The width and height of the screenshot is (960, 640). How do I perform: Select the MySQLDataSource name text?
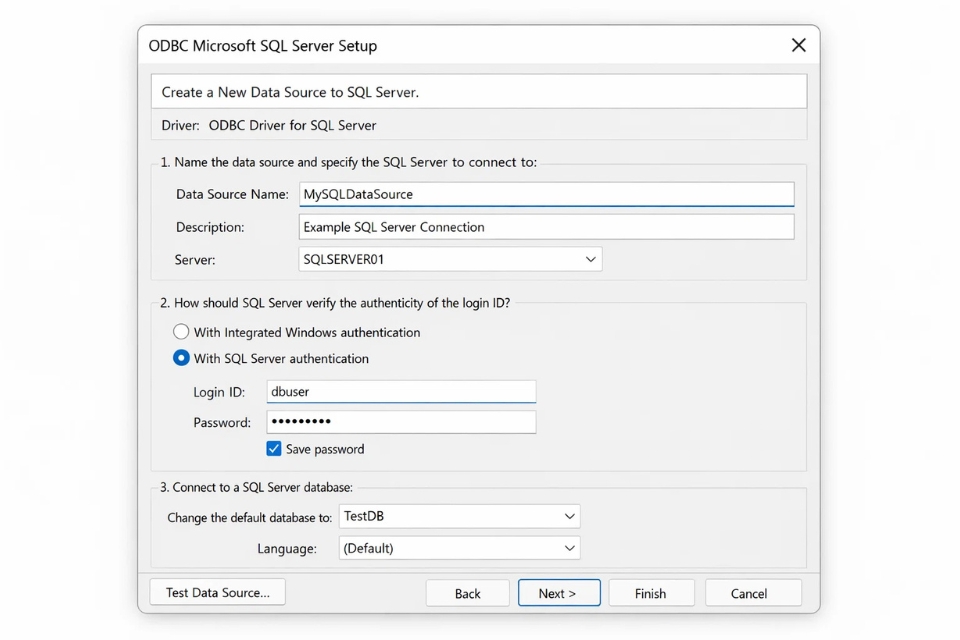point(355,194)
